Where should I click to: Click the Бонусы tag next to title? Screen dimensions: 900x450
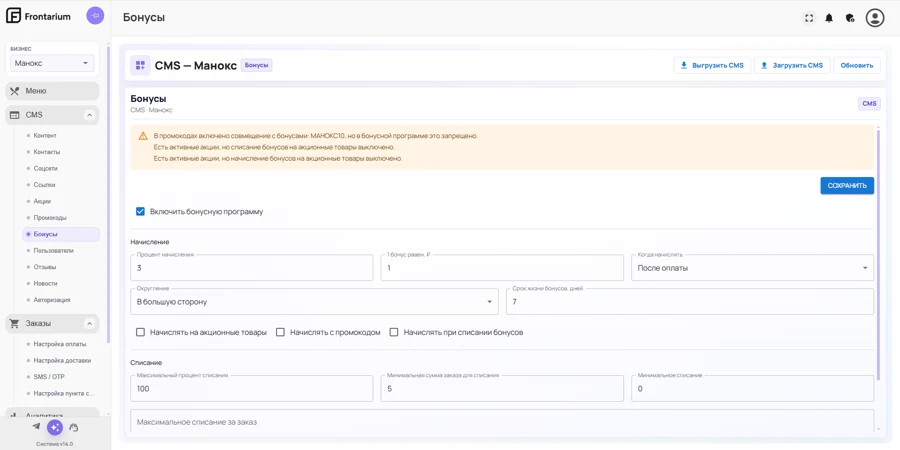coord(256,65)
